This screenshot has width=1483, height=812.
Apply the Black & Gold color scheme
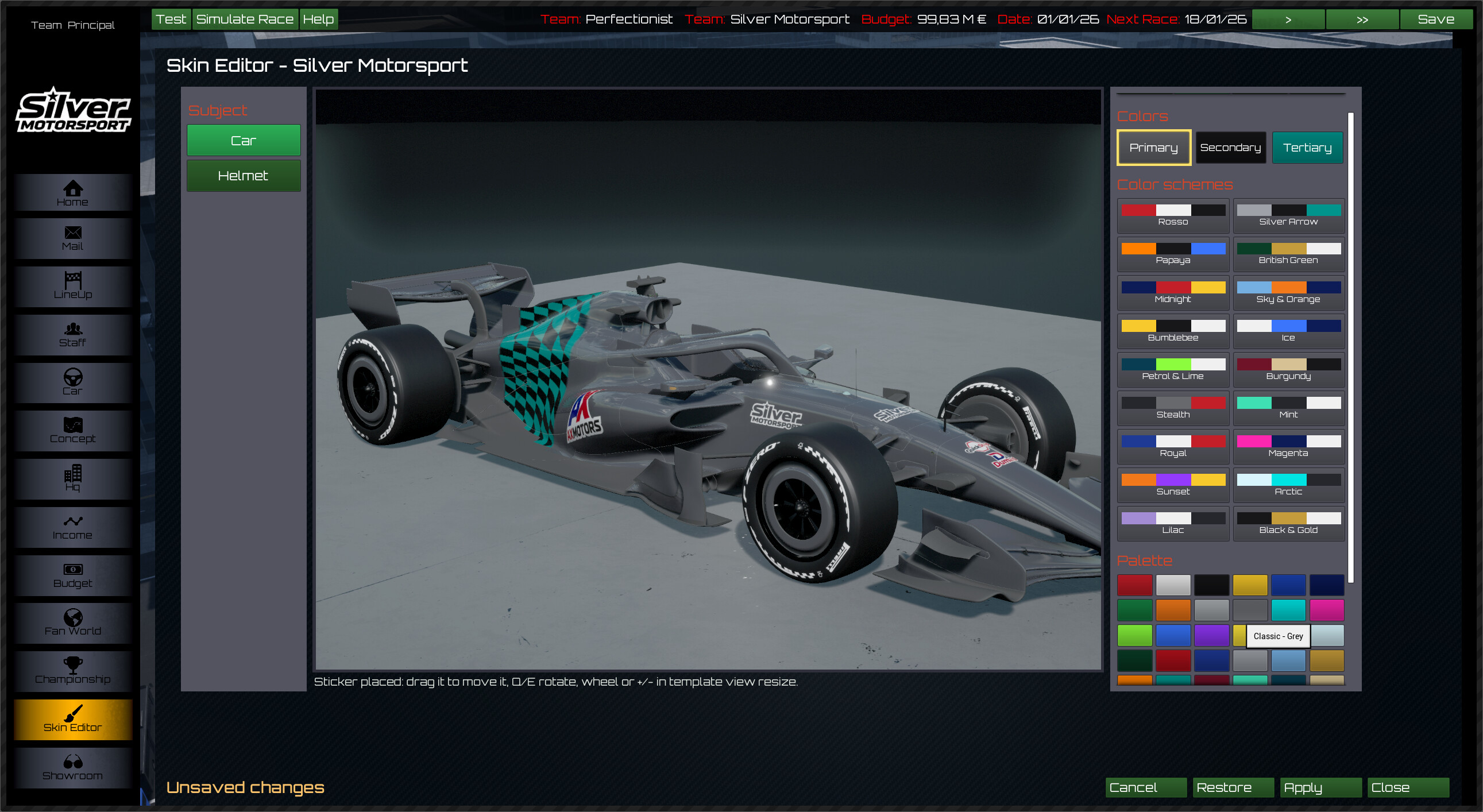click(1288, 524)
